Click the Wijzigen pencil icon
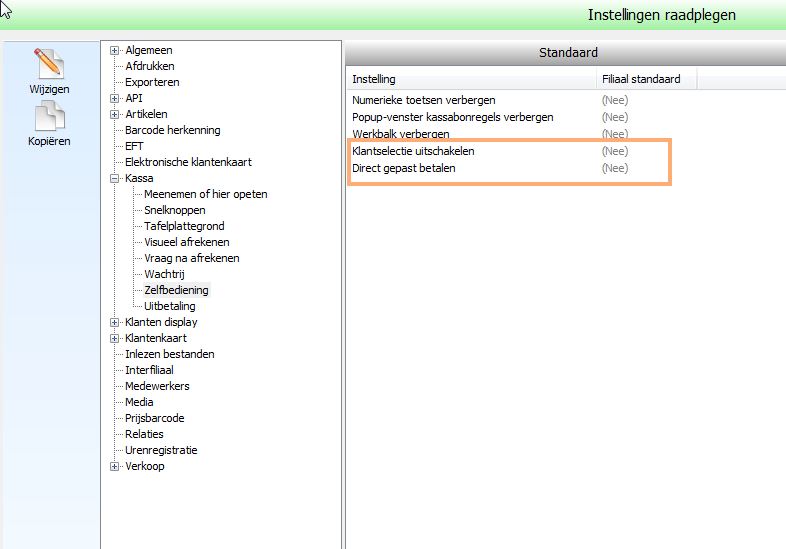Screen dimensions: 786x549 click(49, 63)
